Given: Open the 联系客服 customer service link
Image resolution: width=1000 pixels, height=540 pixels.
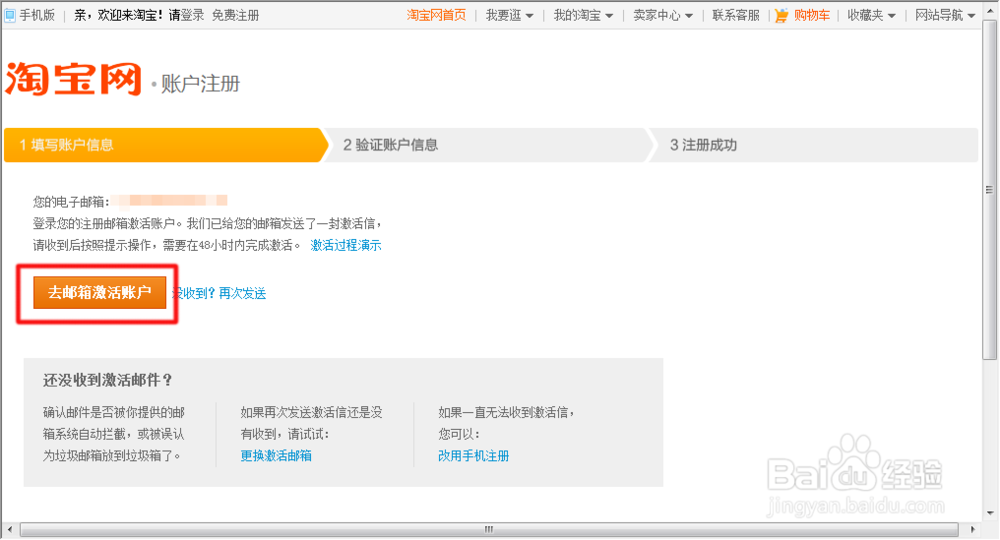Looking at the screenshot, I should (735, 15).
